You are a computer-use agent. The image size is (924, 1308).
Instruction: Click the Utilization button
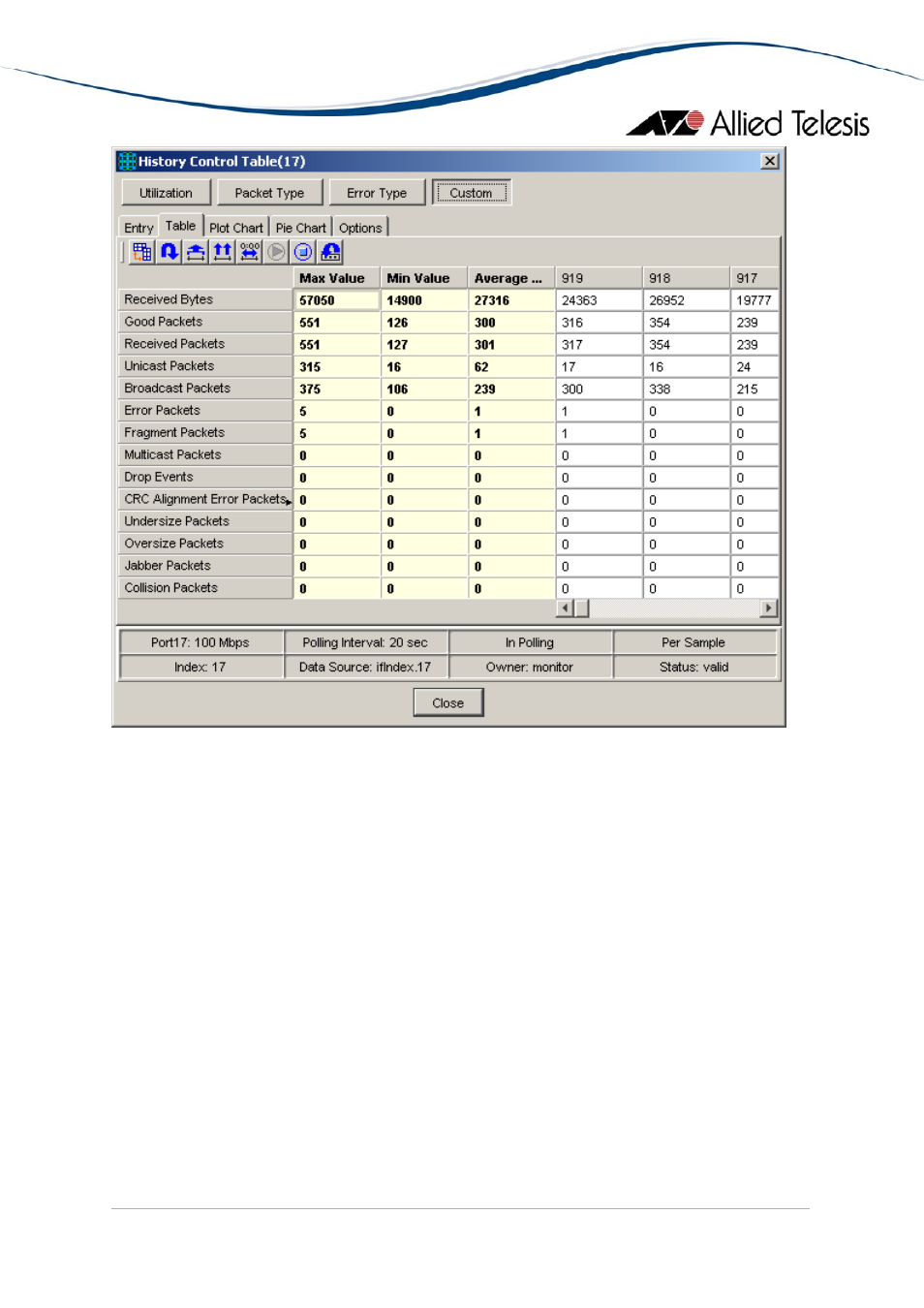coord(166,193)
